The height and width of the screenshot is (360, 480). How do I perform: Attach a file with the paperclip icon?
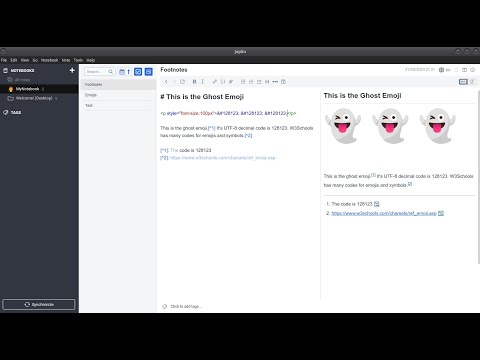231,82
